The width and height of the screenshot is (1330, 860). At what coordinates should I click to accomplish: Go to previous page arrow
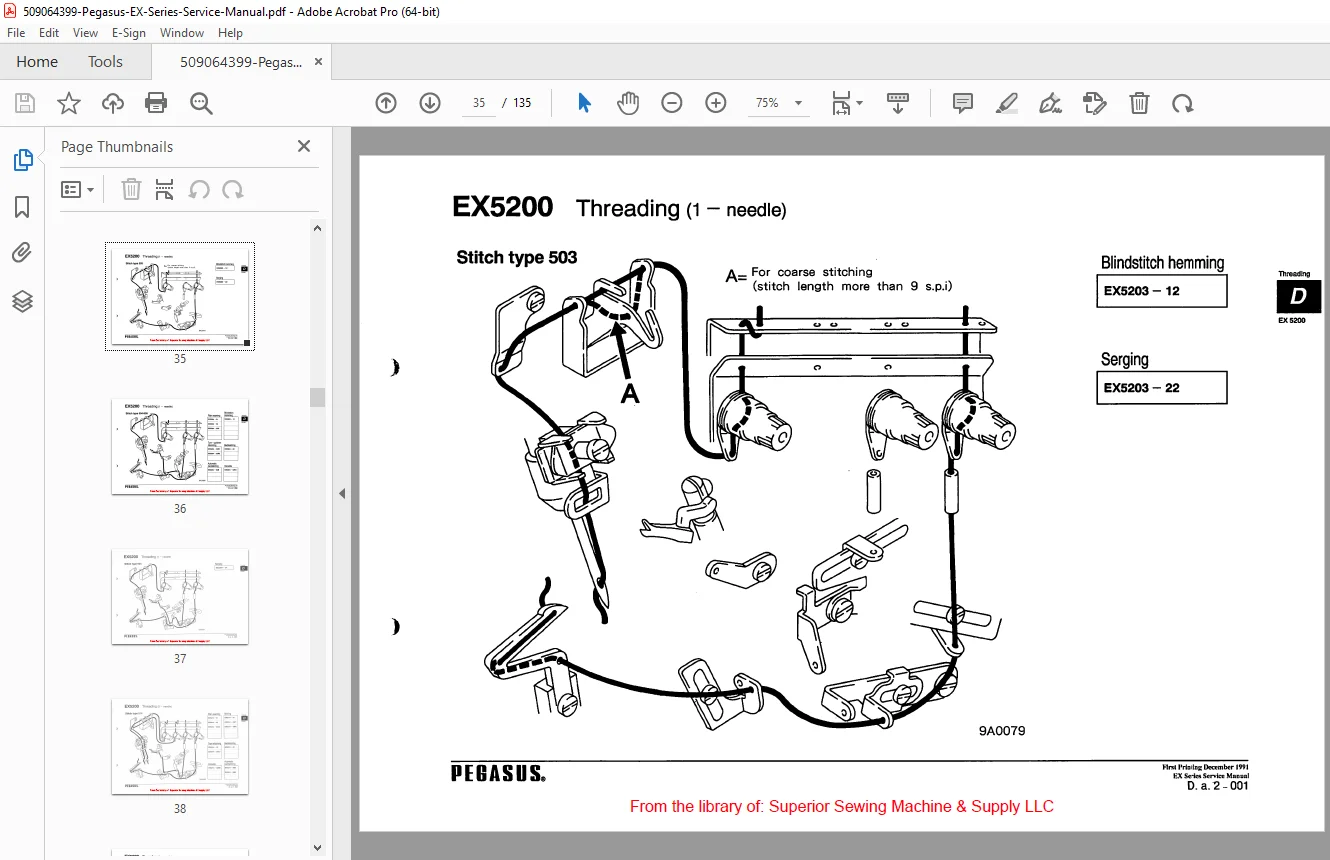click(x=386, y=103)
